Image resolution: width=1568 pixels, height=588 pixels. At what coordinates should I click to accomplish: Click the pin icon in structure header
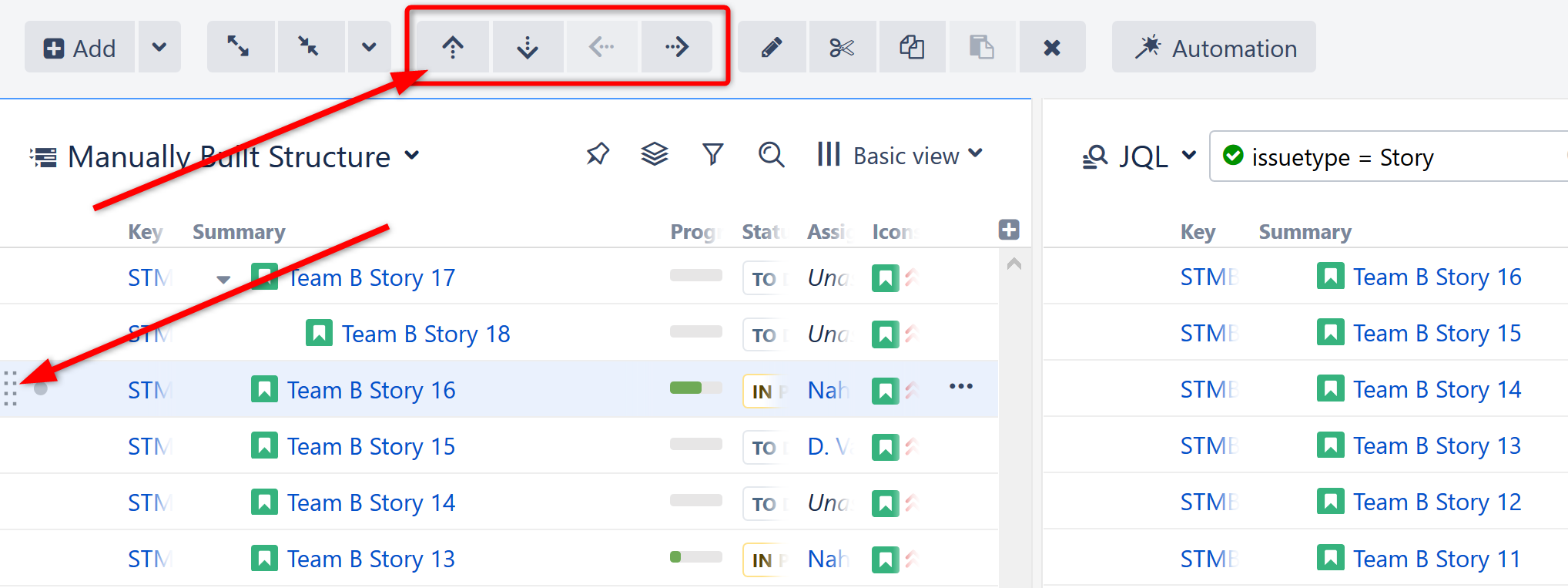tap(598, 155)
